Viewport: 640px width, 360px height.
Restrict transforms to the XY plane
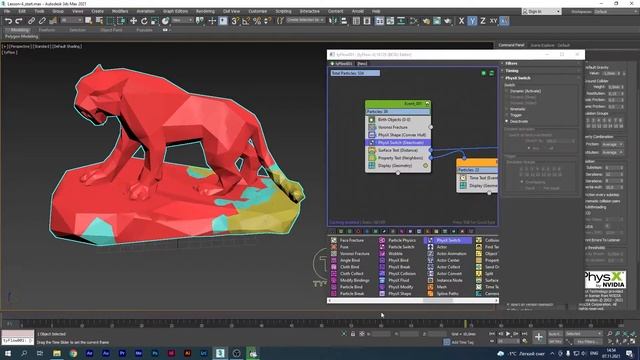[x=493, y=20]
